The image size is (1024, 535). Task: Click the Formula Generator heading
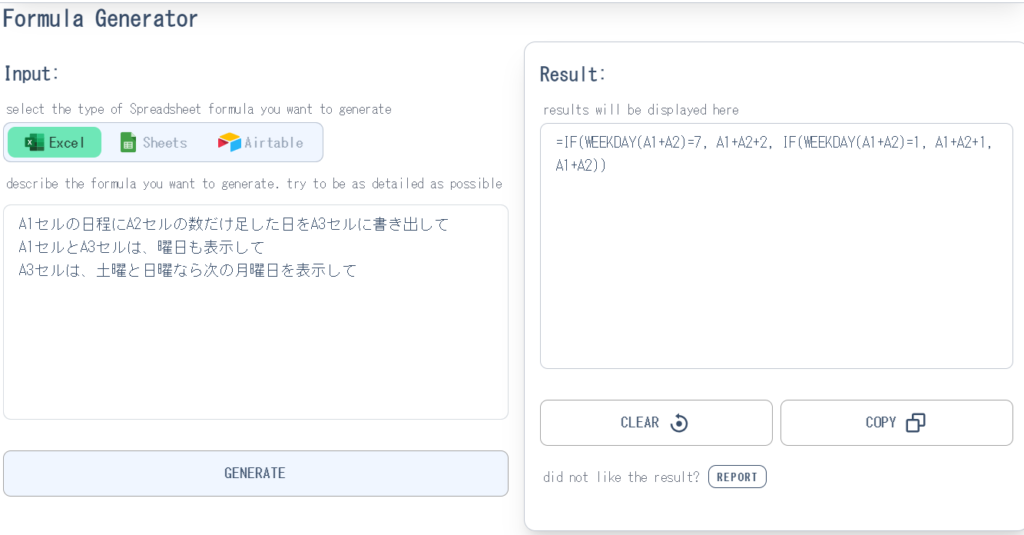click(100, 18)
